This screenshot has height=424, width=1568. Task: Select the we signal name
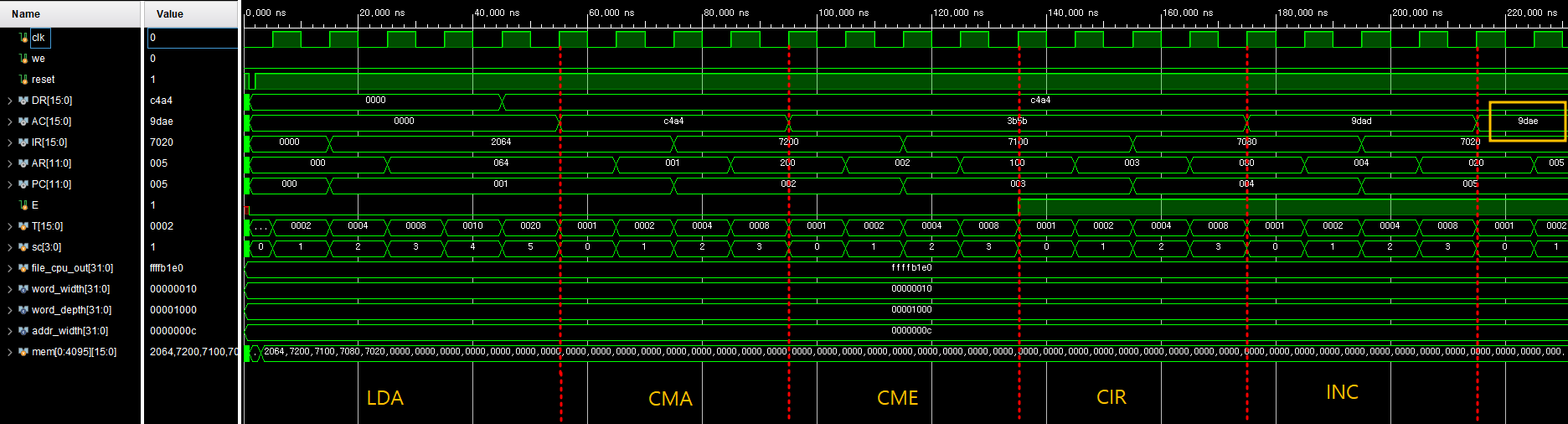(39, 59)
